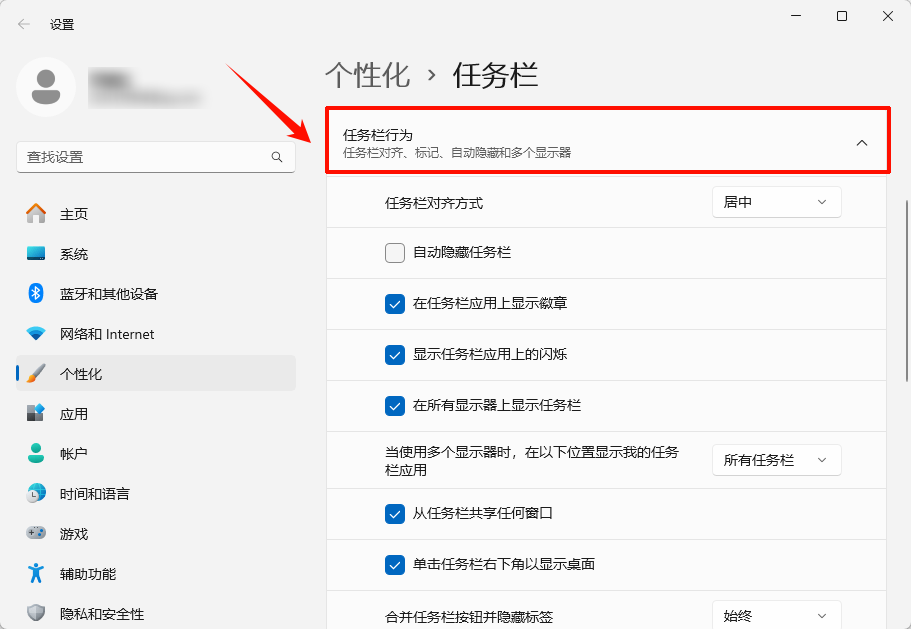Open the 所有任务栏 dropdown
The image size is (911, 629).
coord(776,459)
